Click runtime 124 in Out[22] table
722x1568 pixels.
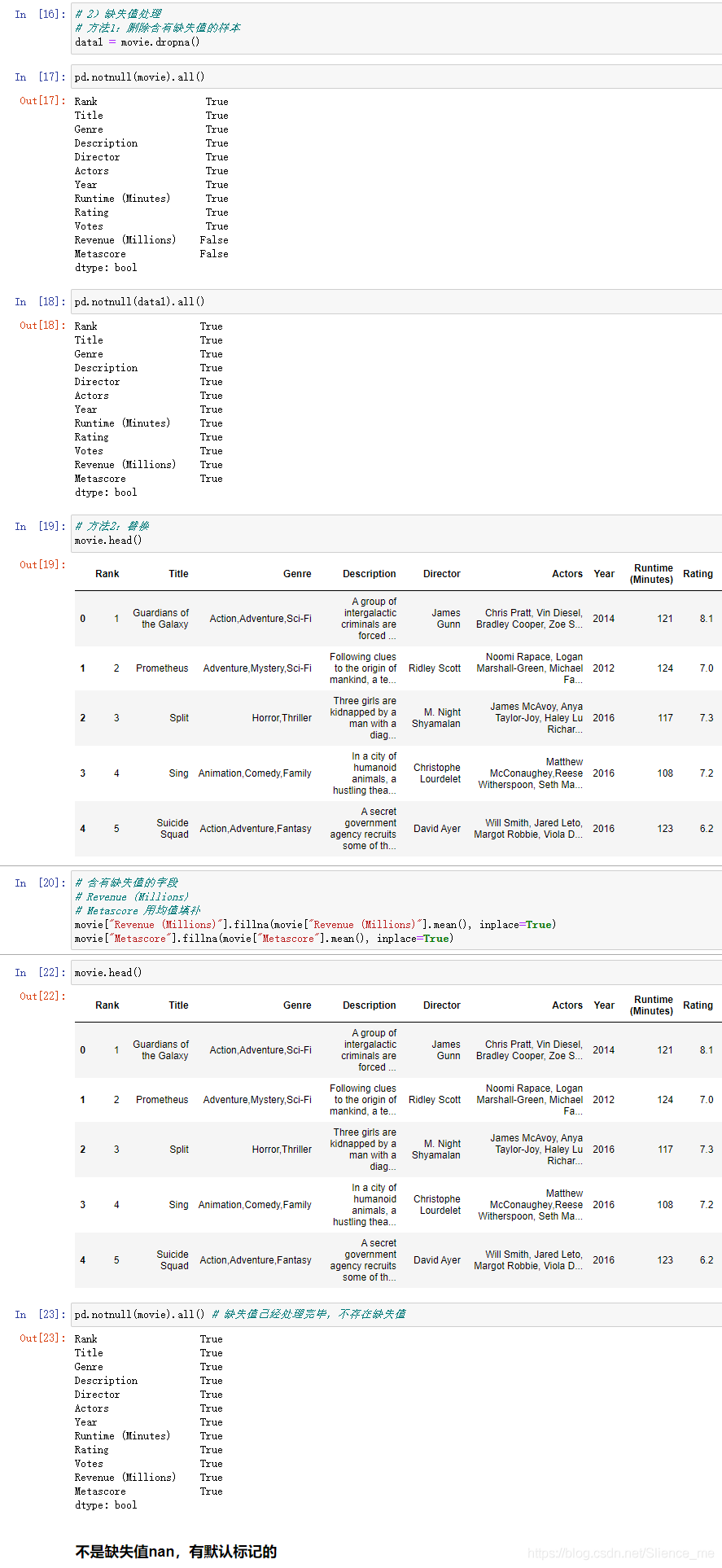[665, 1100]
